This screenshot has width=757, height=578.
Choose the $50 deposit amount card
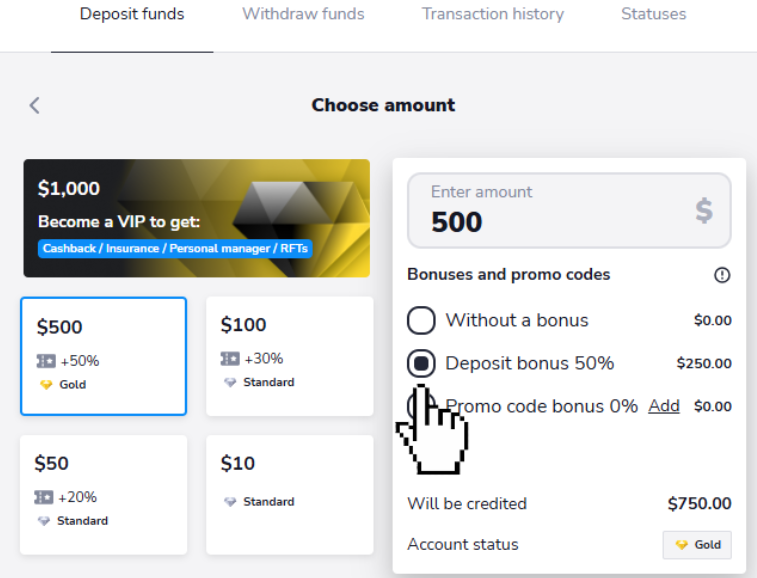[x=103, y=495]
